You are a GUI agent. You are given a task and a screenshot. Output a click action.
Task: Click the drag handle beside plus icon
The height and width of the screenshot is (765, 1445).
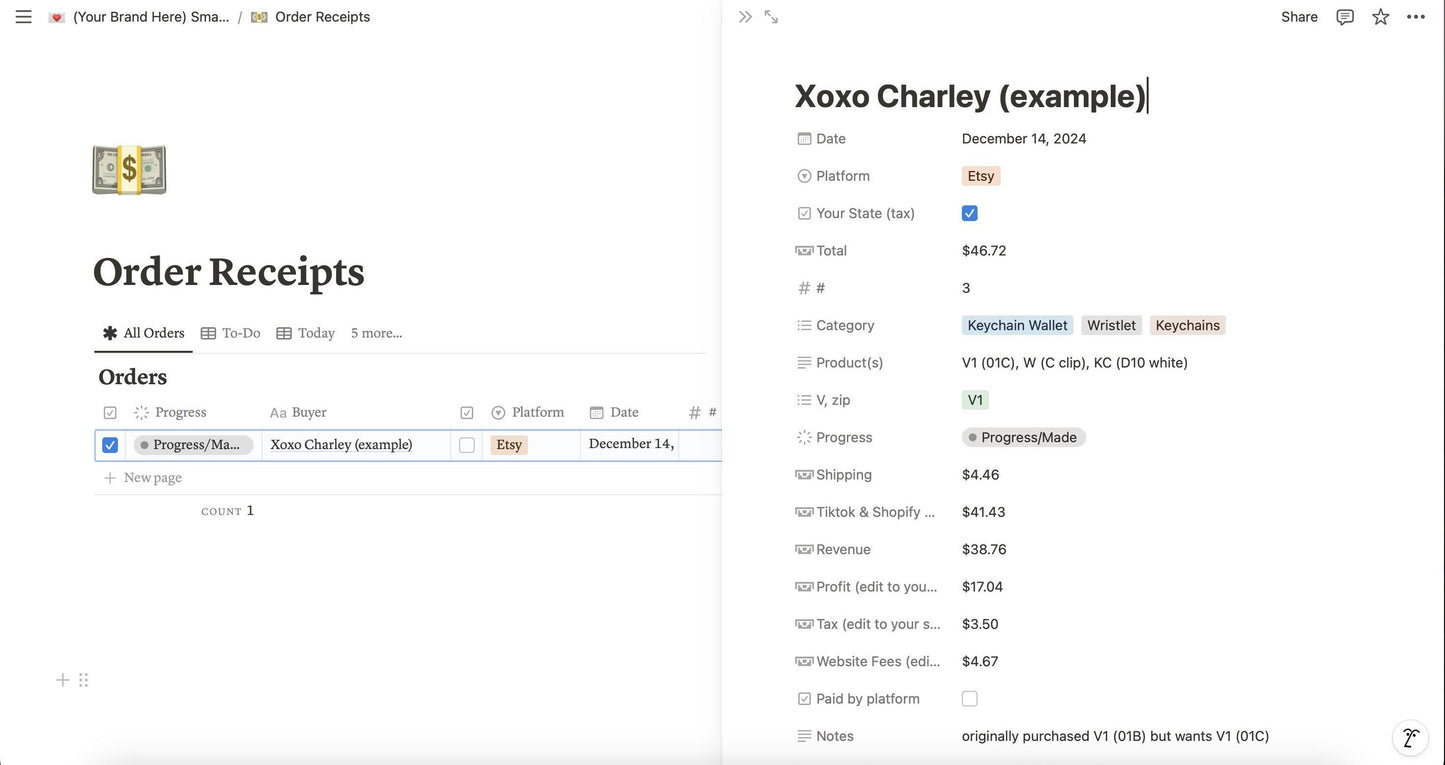click(x=84, y=680)
